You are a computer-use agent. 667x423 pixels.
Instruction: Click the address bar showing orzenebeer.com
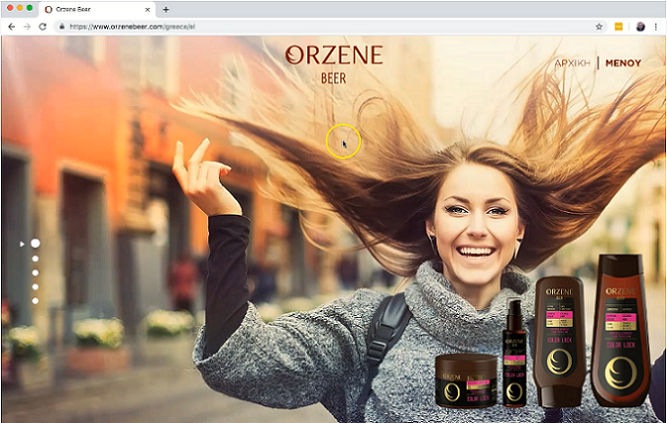[330, 27]
